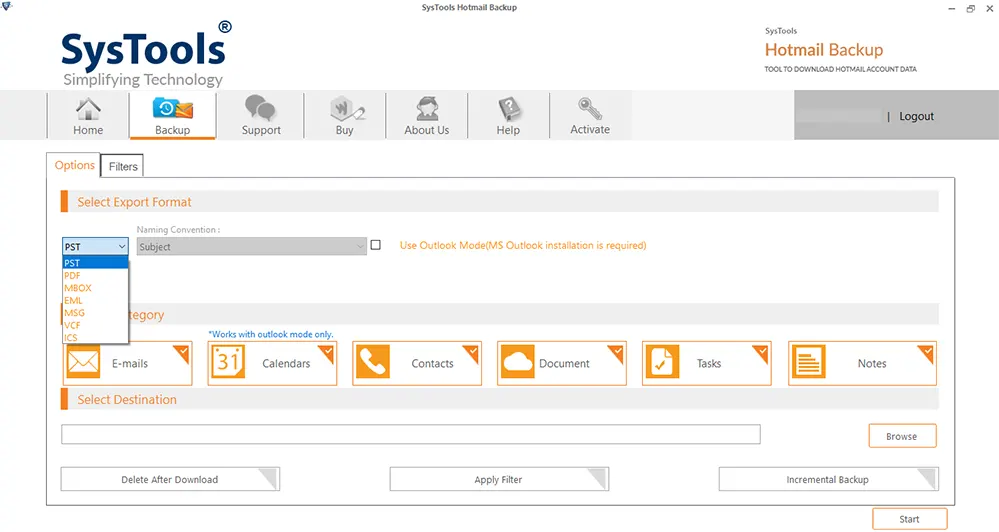Click the Start button
The image size is (999, 532).
tap(909, 519)
